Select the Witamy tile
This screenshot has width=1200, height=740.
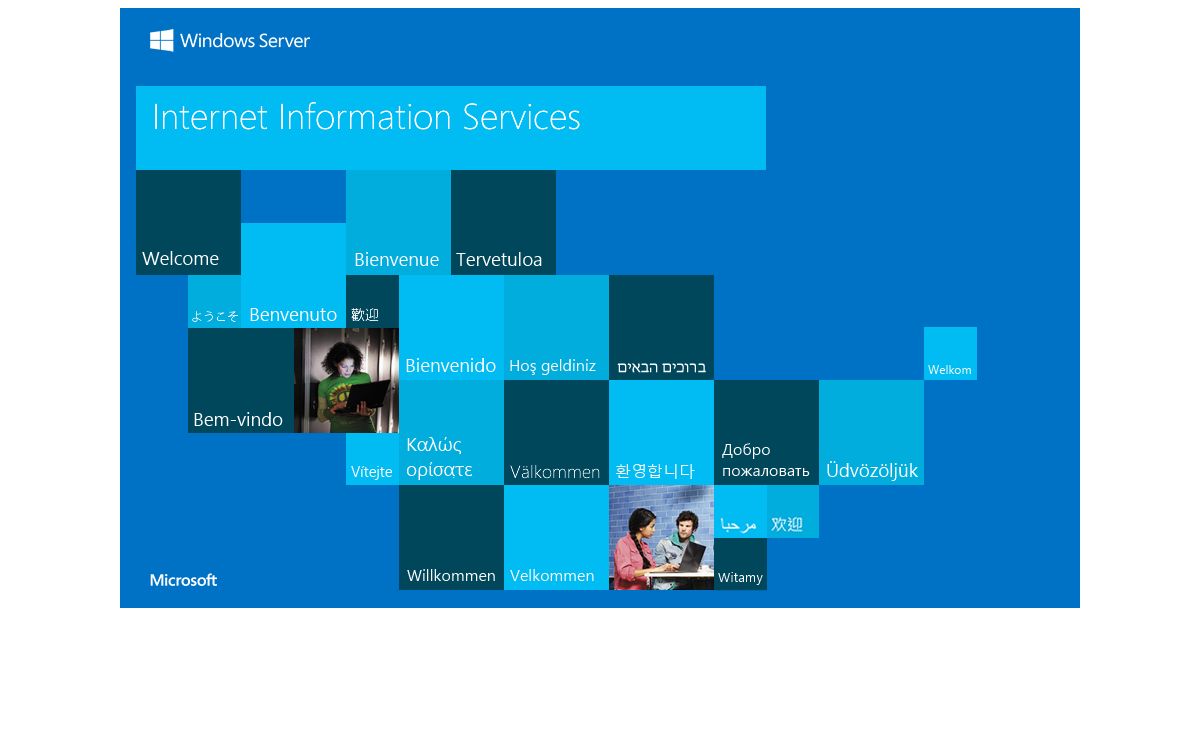[740, 564]
